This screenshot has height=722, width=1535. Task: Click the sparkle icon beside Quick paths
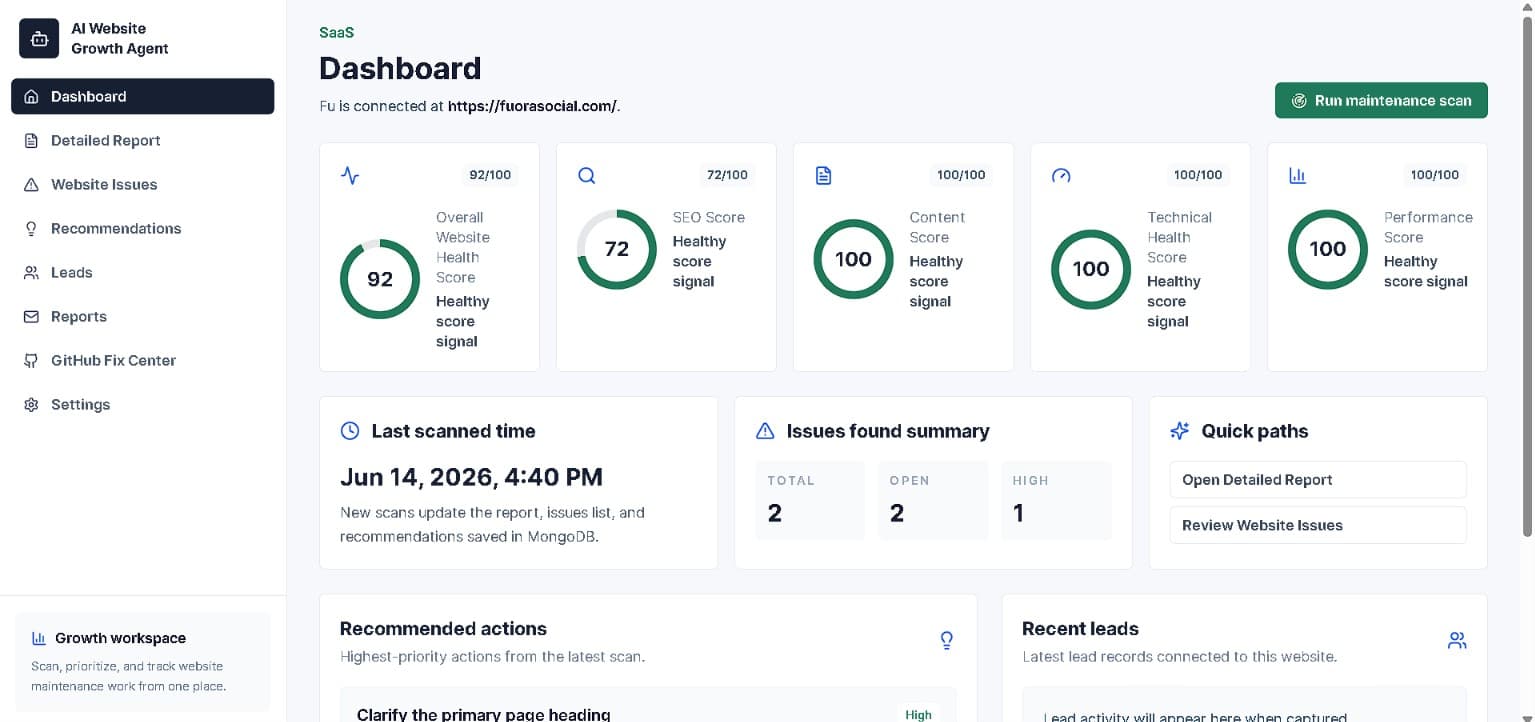pos(1180,431)
